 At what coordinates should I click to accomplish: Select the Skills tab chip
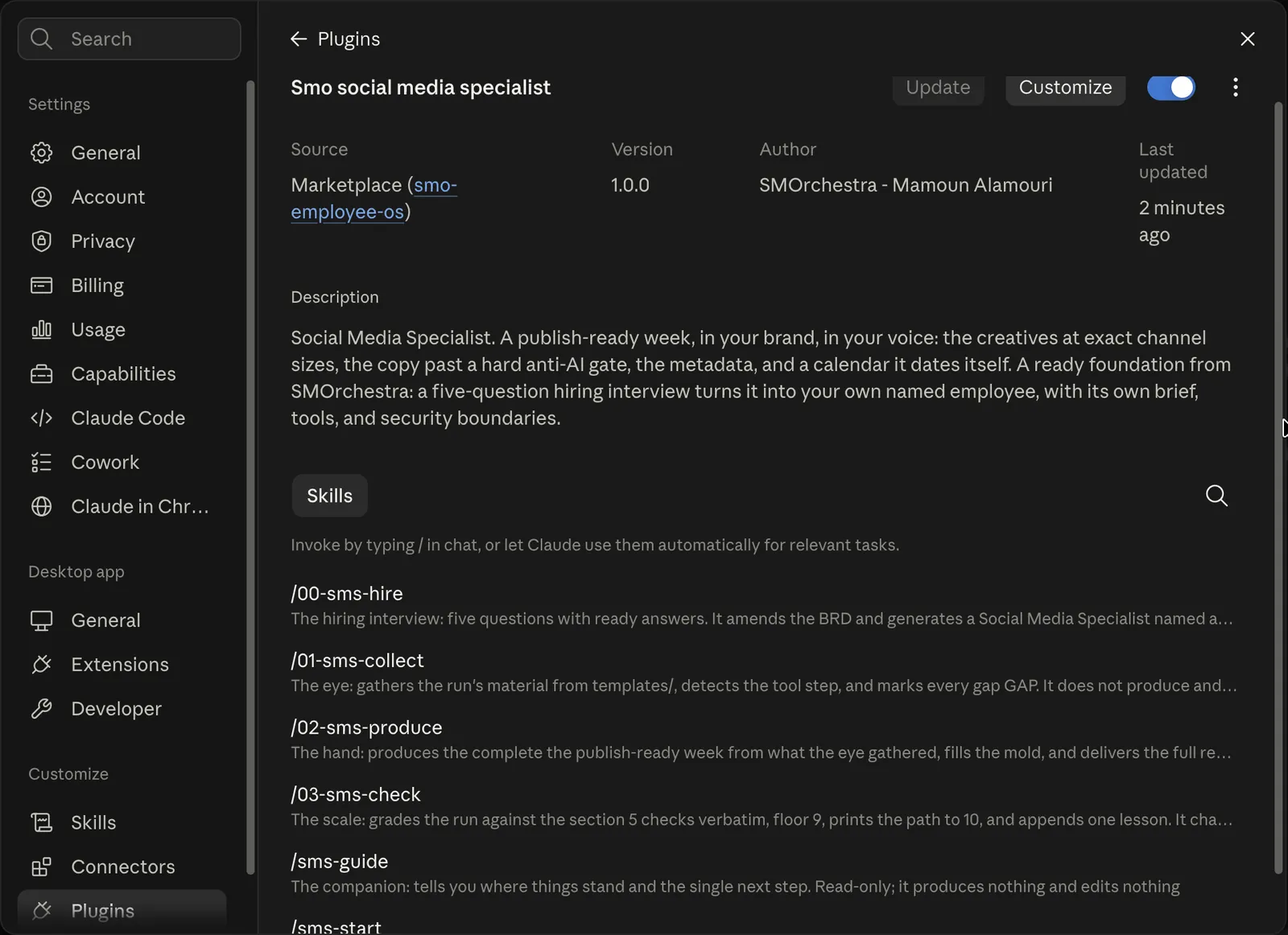pos(329,496)
